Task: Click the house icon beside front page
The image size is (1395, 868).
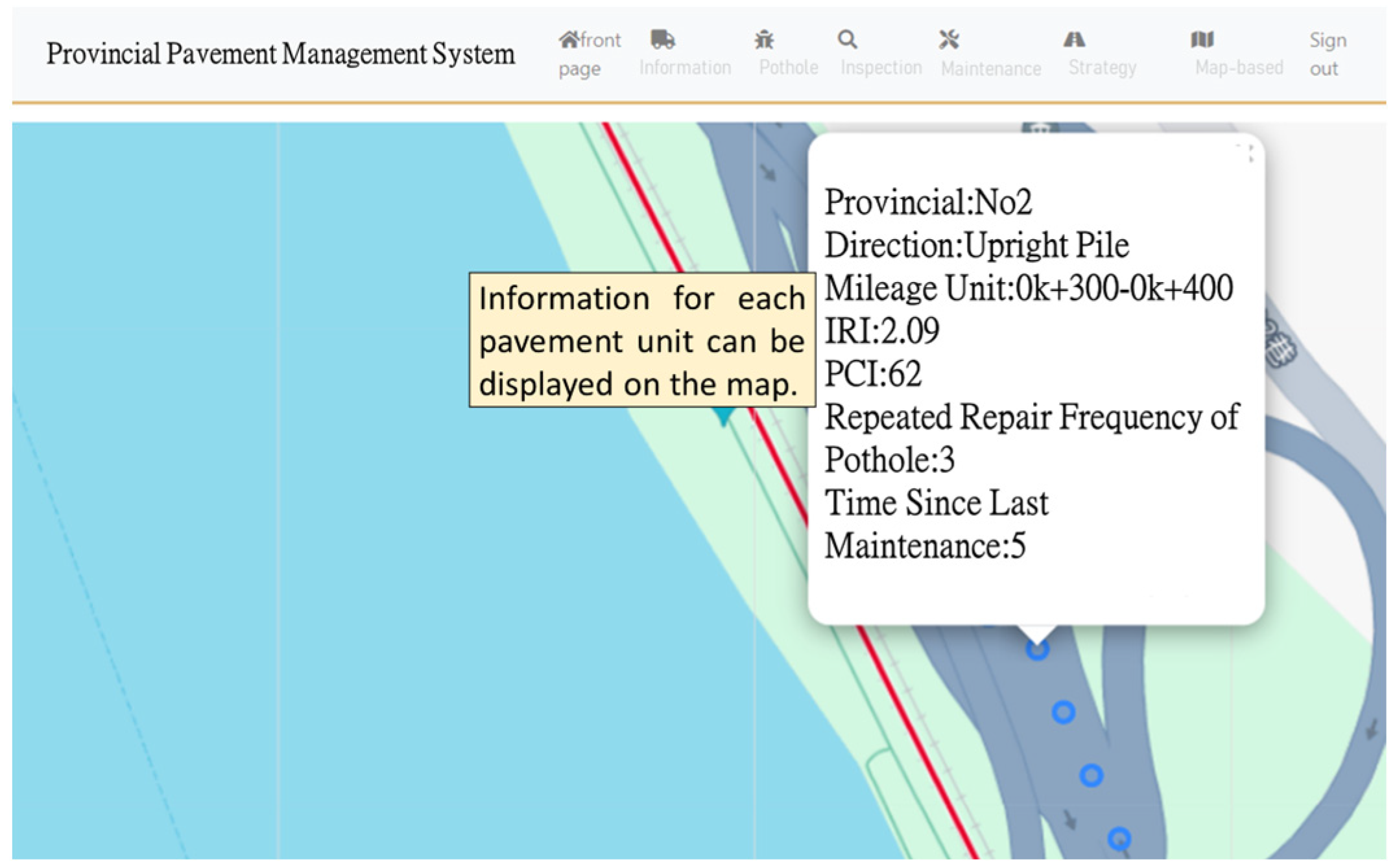Action: pos(569,40)
